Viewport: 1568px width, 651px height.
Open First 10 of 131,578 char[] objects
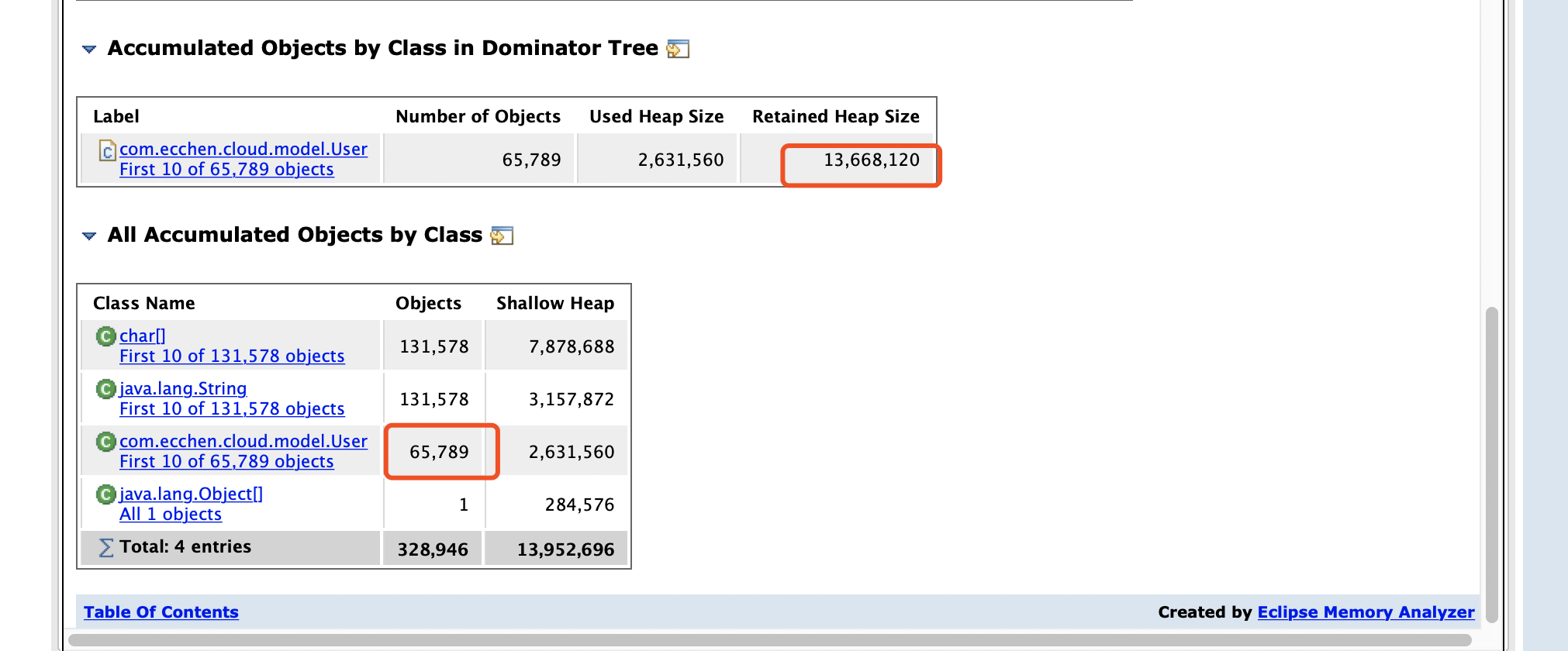[x=232, y=356]
